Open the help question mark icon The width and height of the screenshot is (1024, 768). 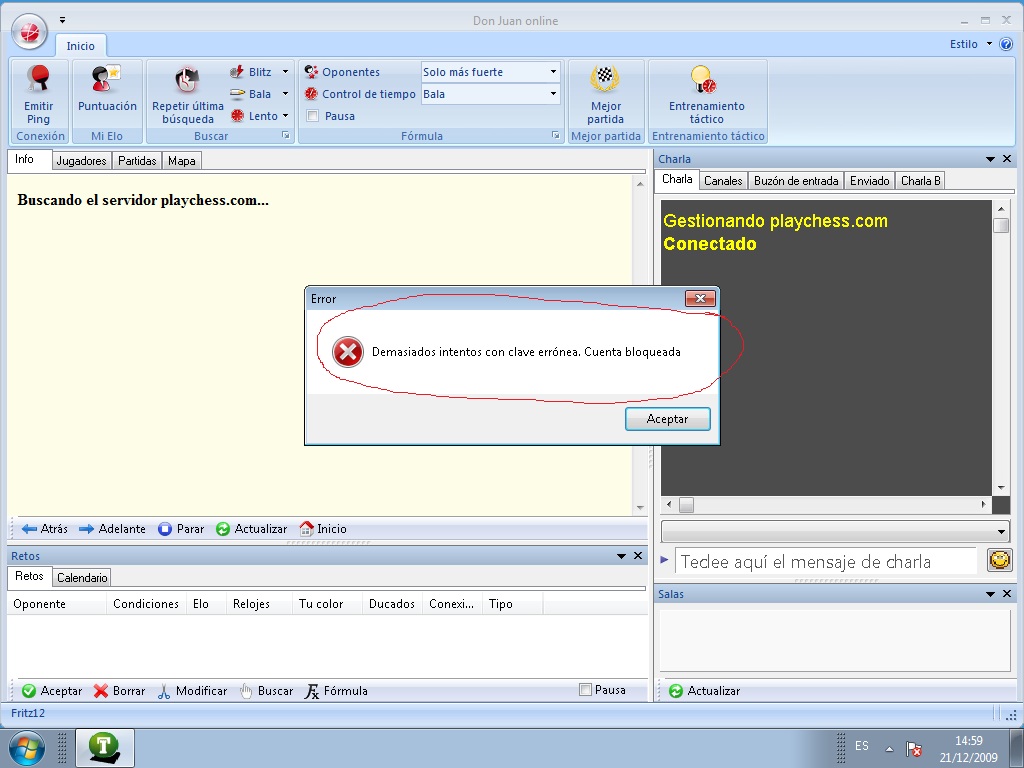coord(1006,44)
